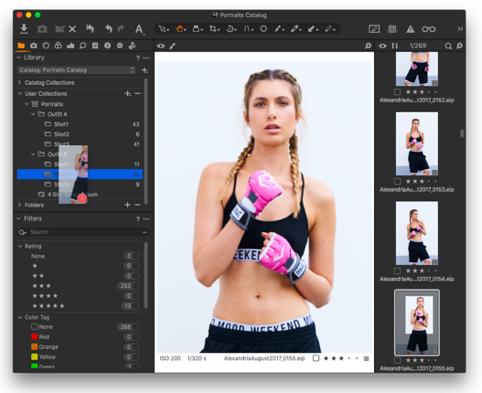
Task: Choose the Select pointer cursor tool
Action: (163, 29)
